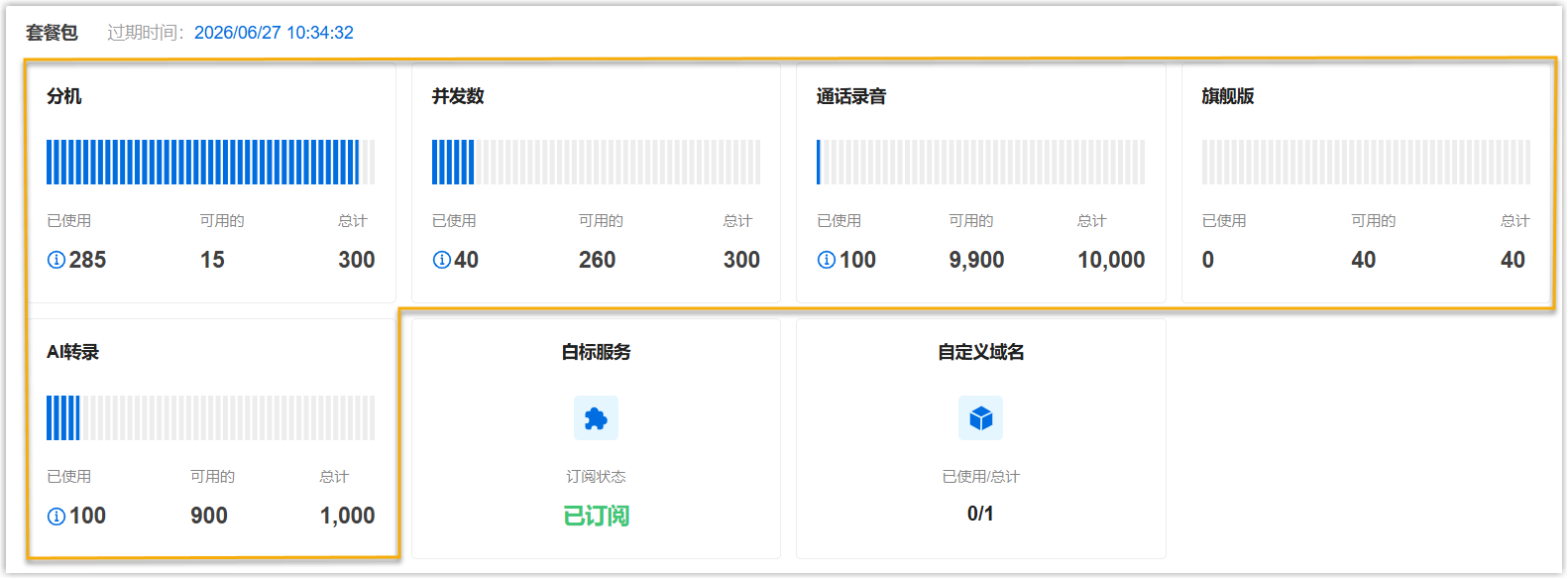Click the 分机 available value 15
The height and width of the screenshot is (579, 1568).
point(212,260)
